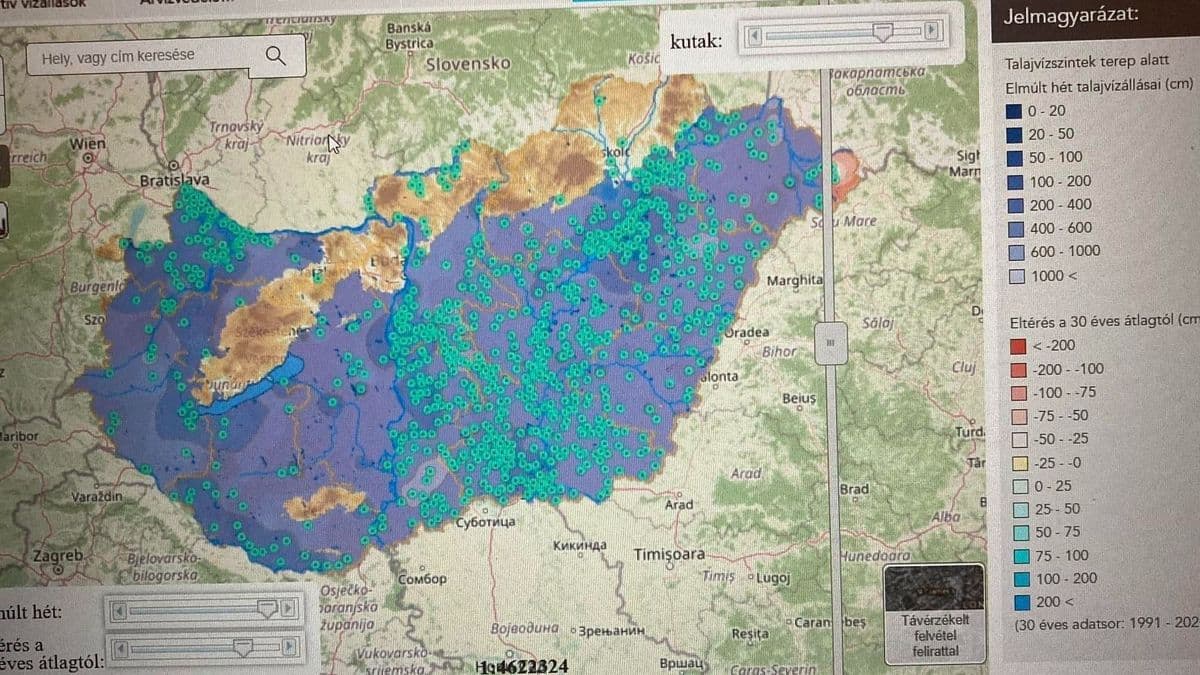Viewport: 1200px width, 675px height.
Task: Click left arrow of the kutak slider
Action: (x=755, y=34)
